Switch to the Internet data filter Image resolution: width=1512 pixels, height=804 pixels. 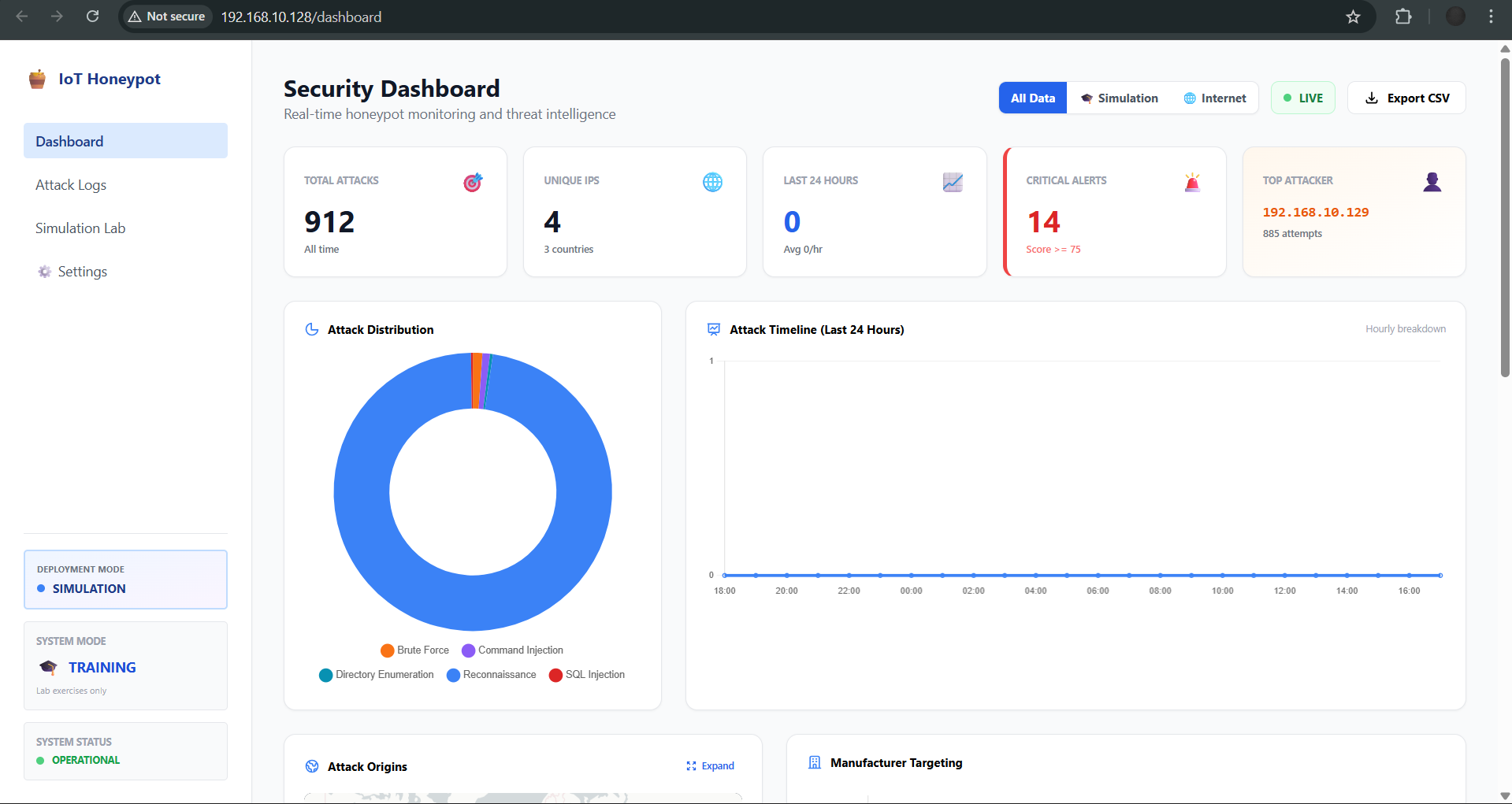pyautogui.click(x=1214, y=98)
